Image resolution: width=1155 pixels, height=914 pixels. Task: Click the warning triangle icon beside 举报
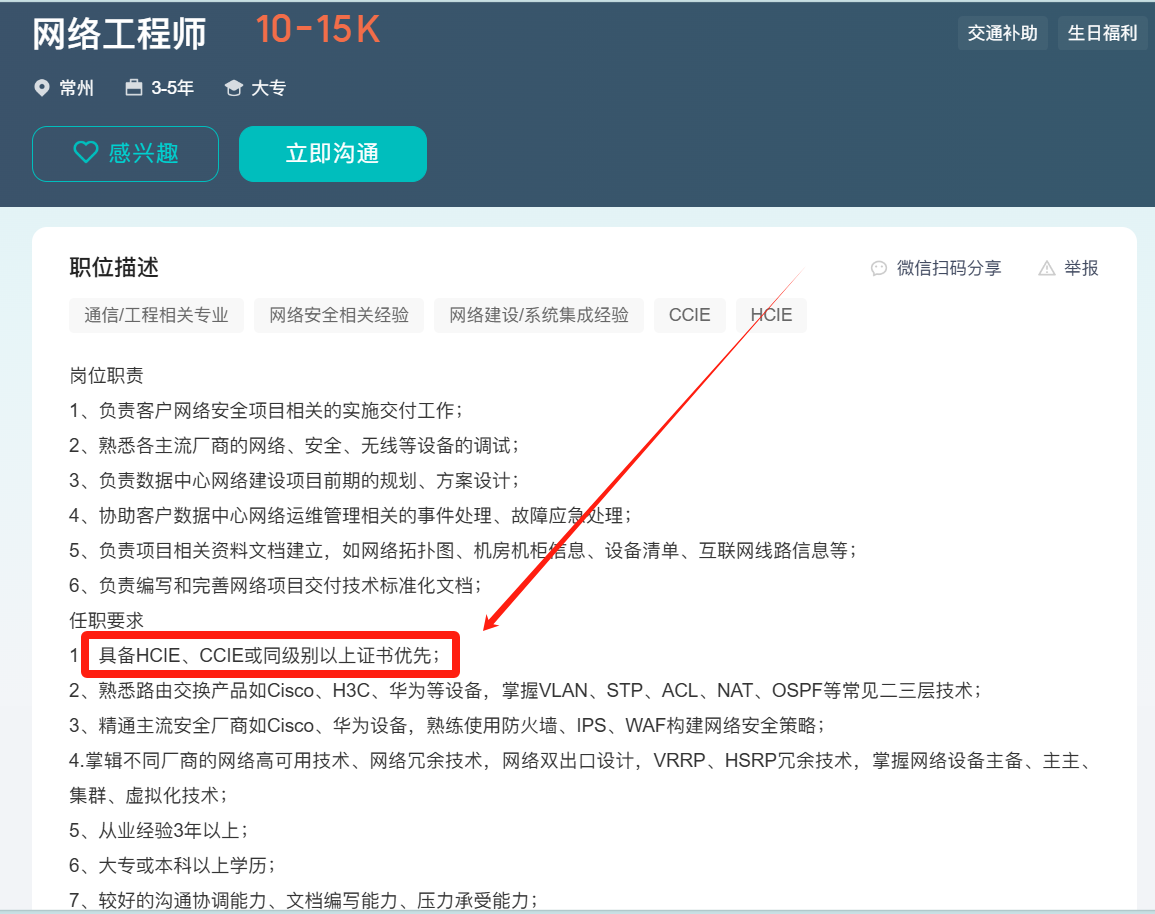(1047, 268)
